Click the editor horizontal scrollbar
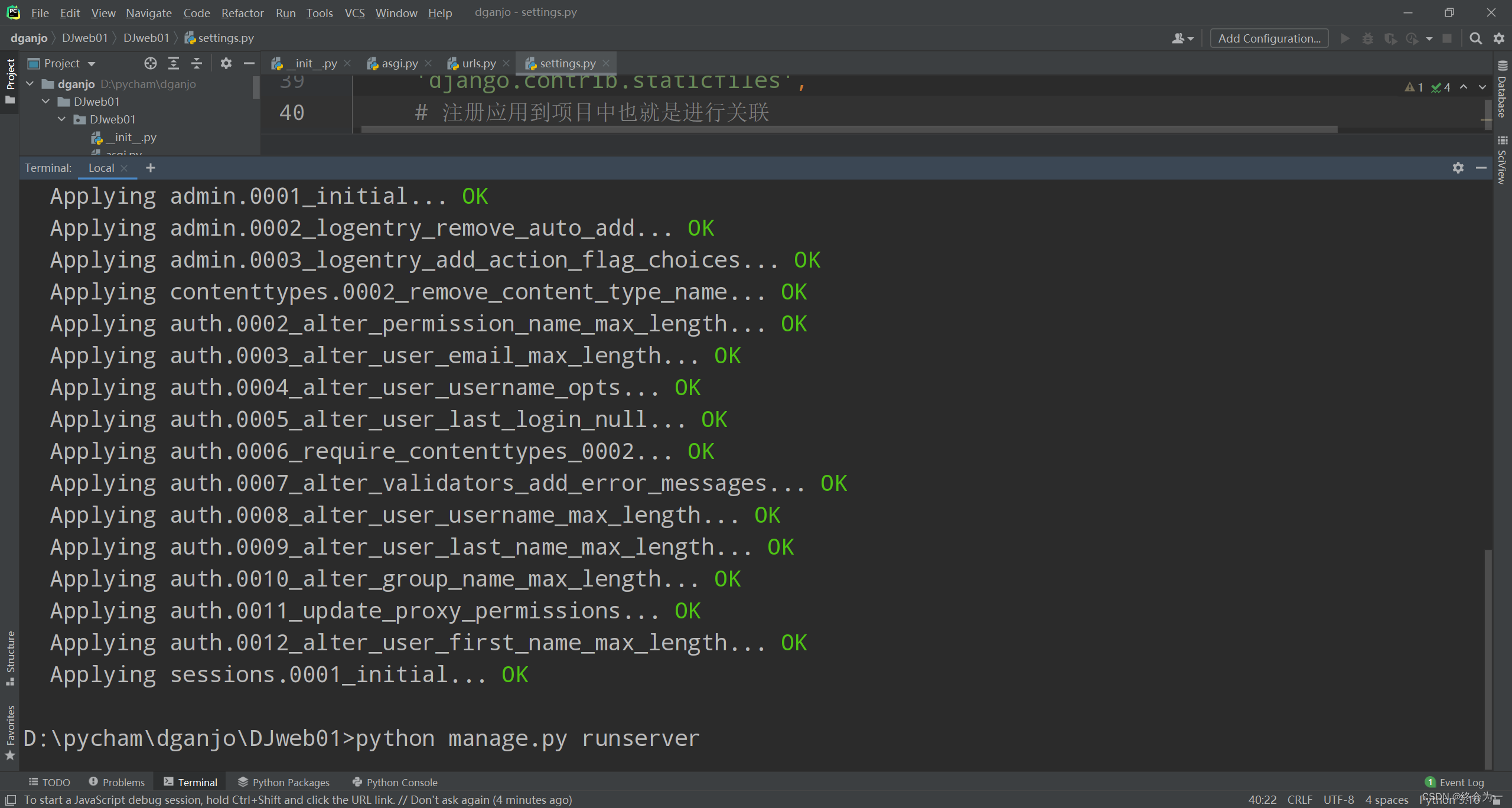 (x=849, y=129)
